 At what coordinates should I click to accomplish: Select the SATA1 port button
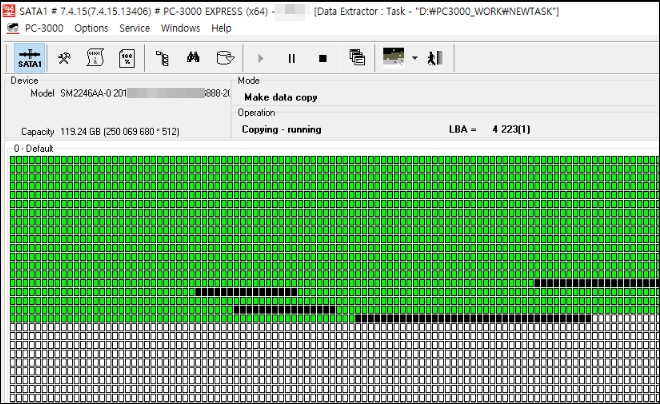(x=29, y=58)
